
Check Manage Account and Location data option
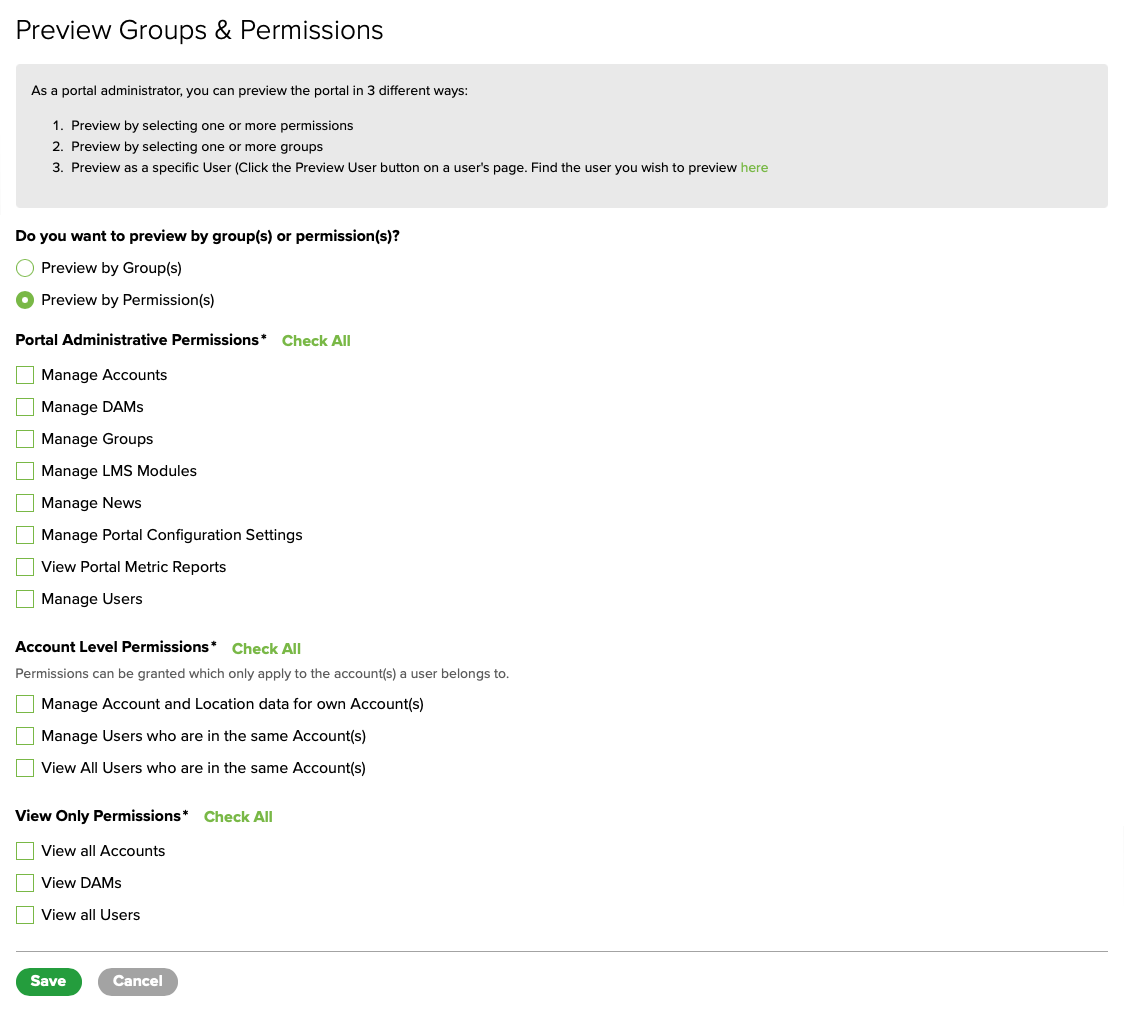pos(25,704)
